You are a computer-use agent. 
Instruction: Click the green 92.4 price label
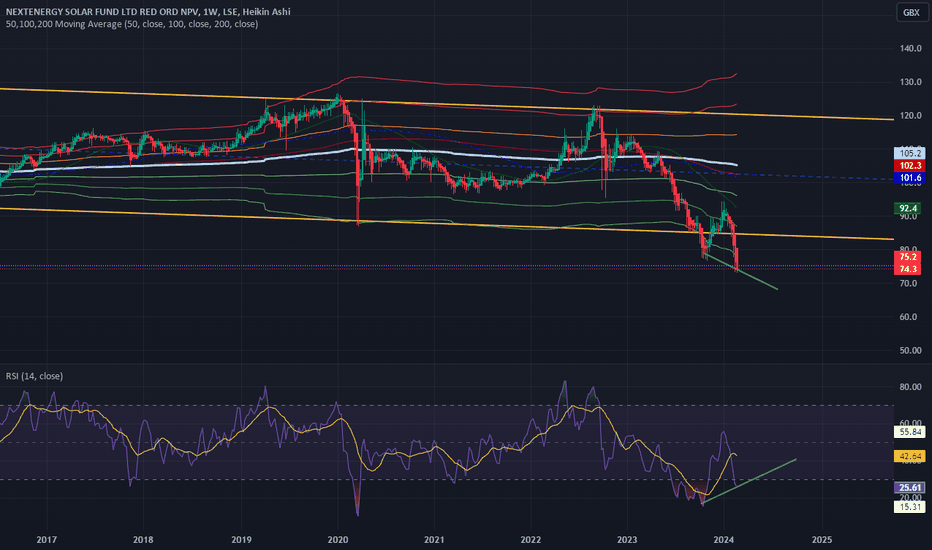click(908, 208)
